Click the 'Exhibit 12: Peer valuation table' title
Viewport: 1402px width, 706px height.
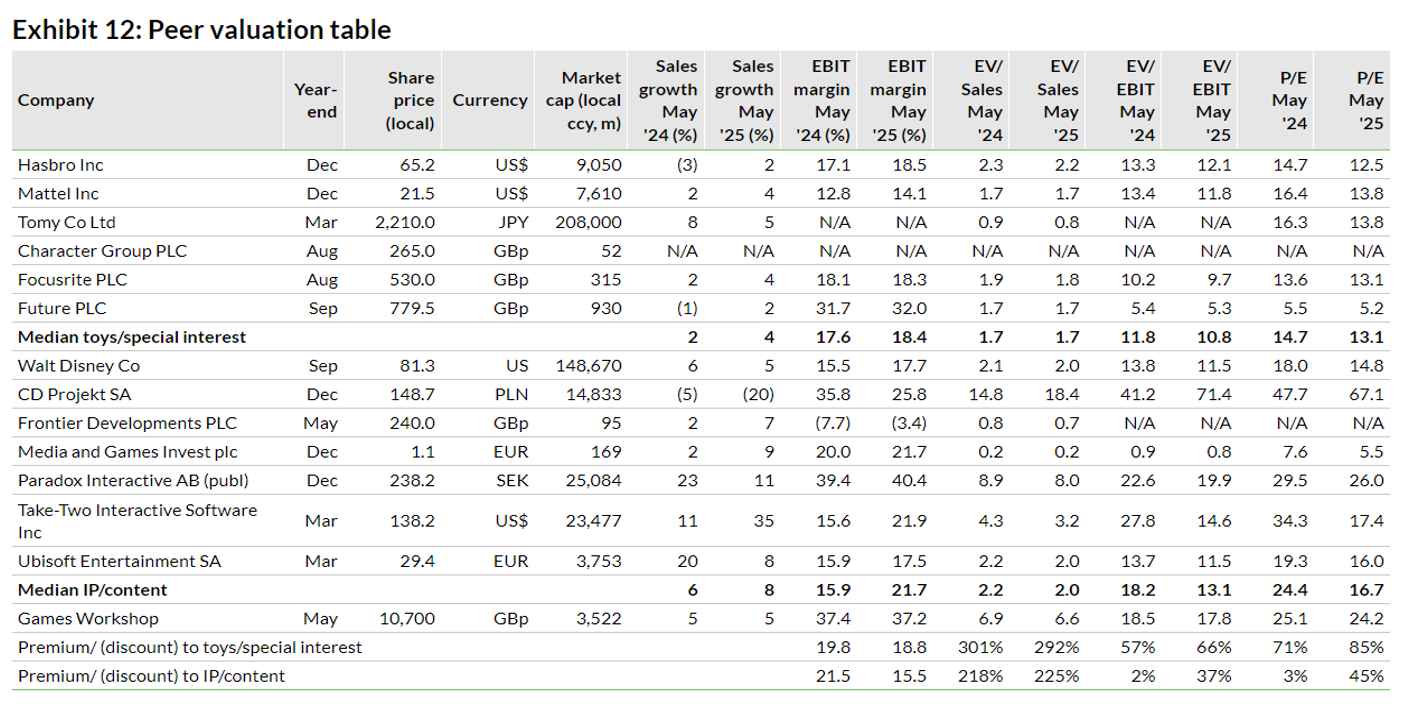coord(201,30)
